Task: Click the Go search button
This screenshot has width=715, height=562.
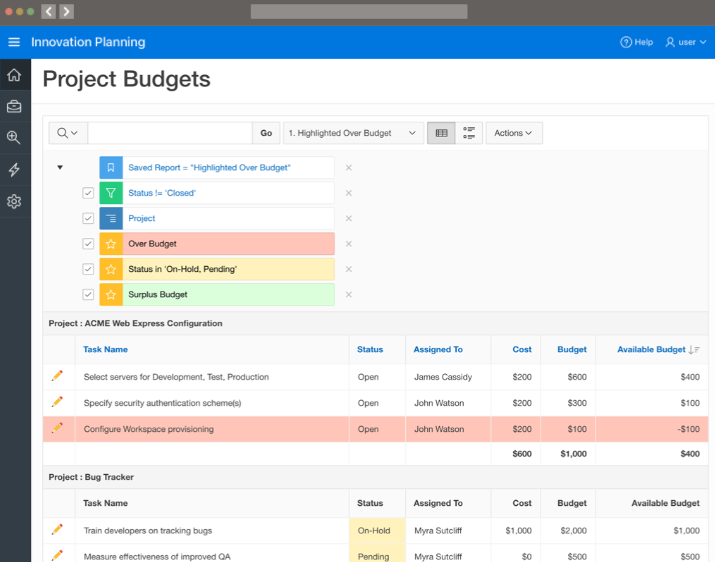Action: tap(266, 133)
